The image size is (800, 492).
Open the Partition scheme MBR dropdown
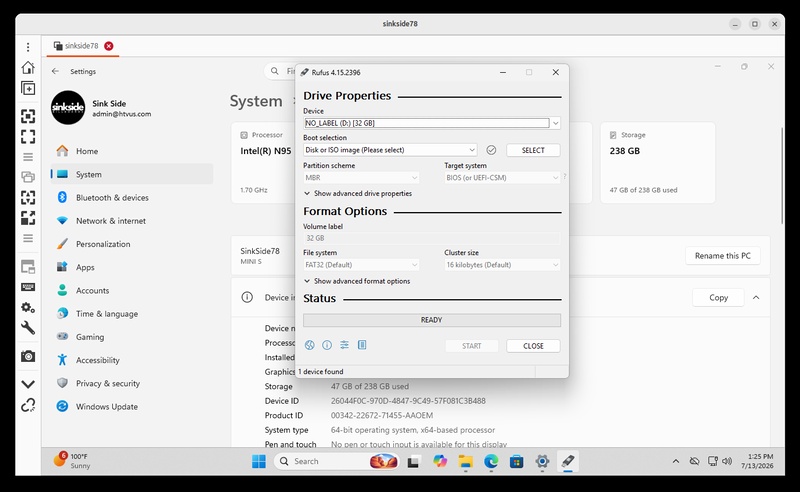(x=361, y=178)
